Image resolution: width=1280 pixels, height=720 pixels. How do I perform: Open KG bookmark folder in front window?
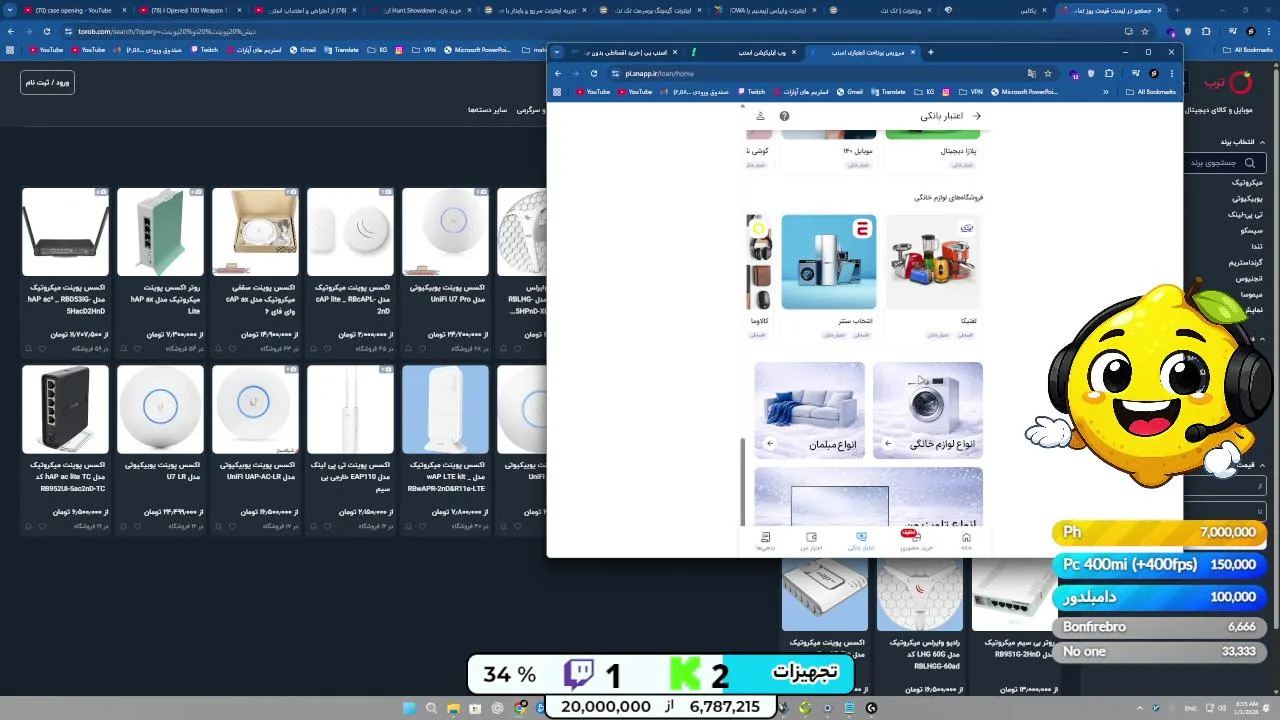click(925, 92)
